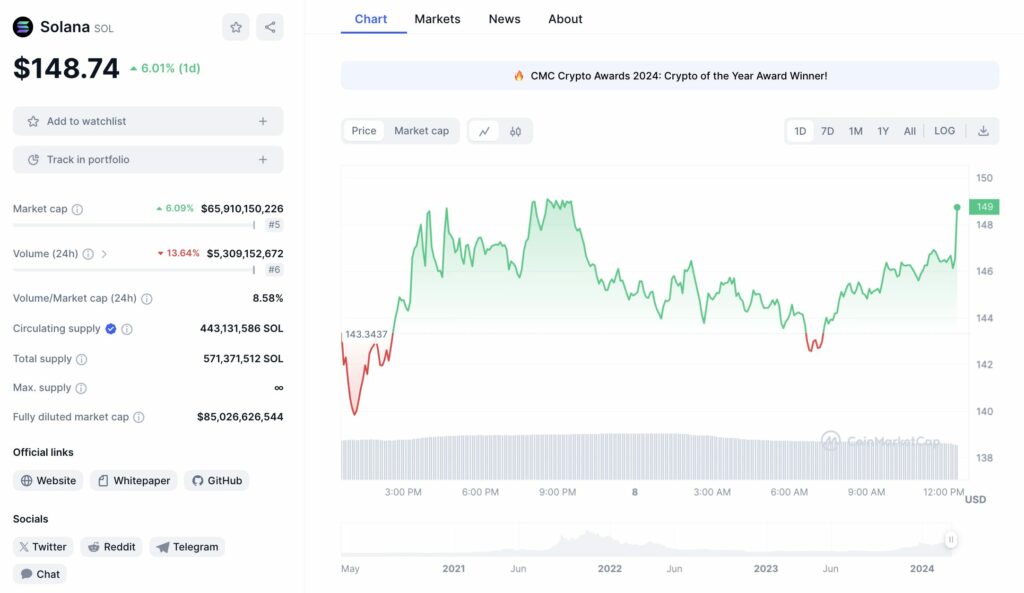Image resolution: width=1024 pixels, height=593 pixels.
Task: Expand the Volume (24h) chevron
Action: 104,254
